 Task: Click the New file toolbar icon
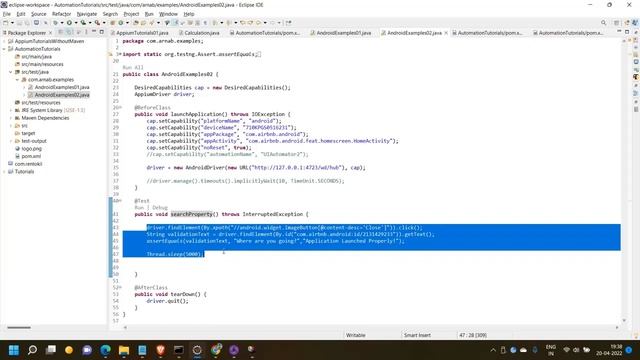[x=5, y=23]
